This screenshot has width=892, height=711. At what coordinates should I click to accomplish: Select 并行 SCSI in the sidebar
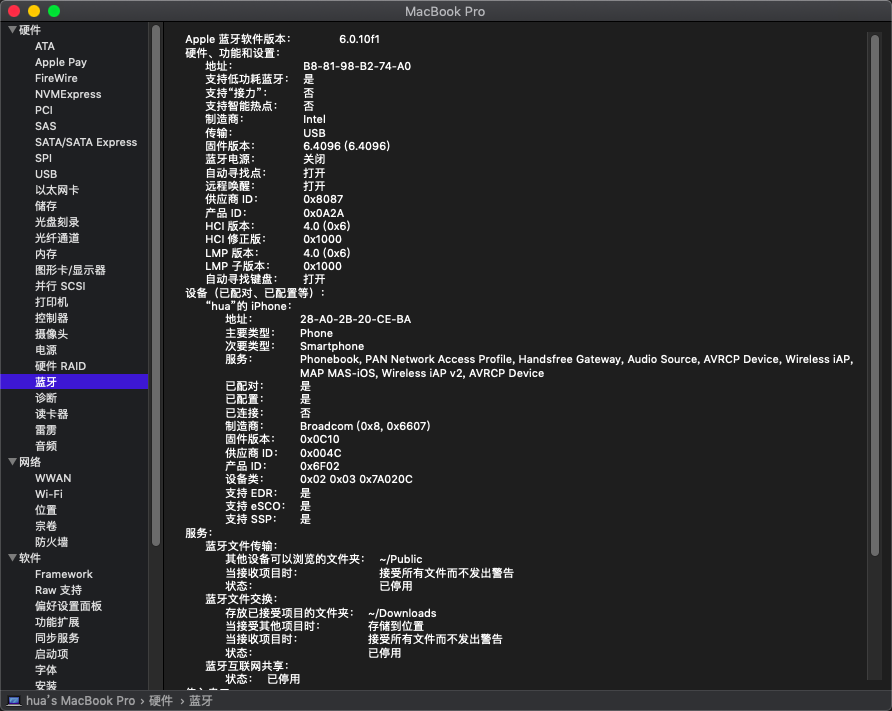tap(60, 286)
